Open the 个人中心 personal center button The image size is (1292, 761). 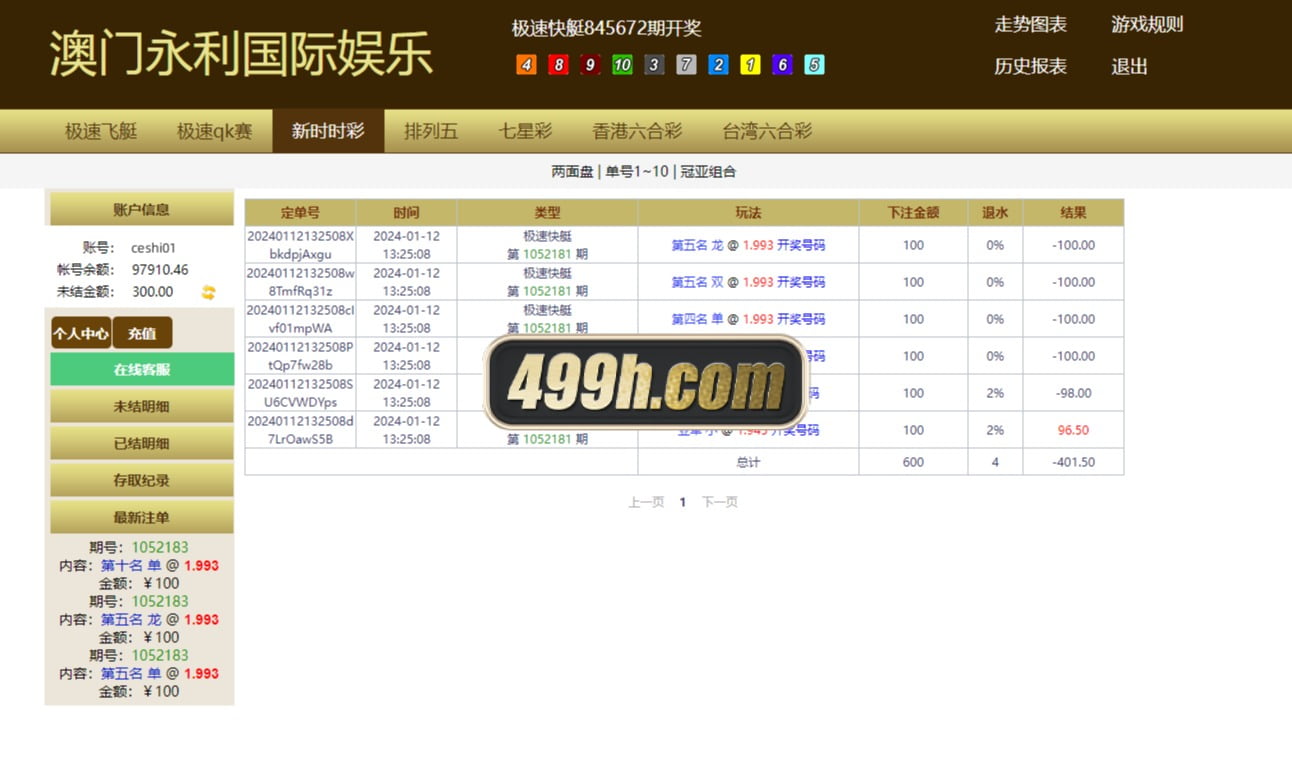(x=81, y=333)
